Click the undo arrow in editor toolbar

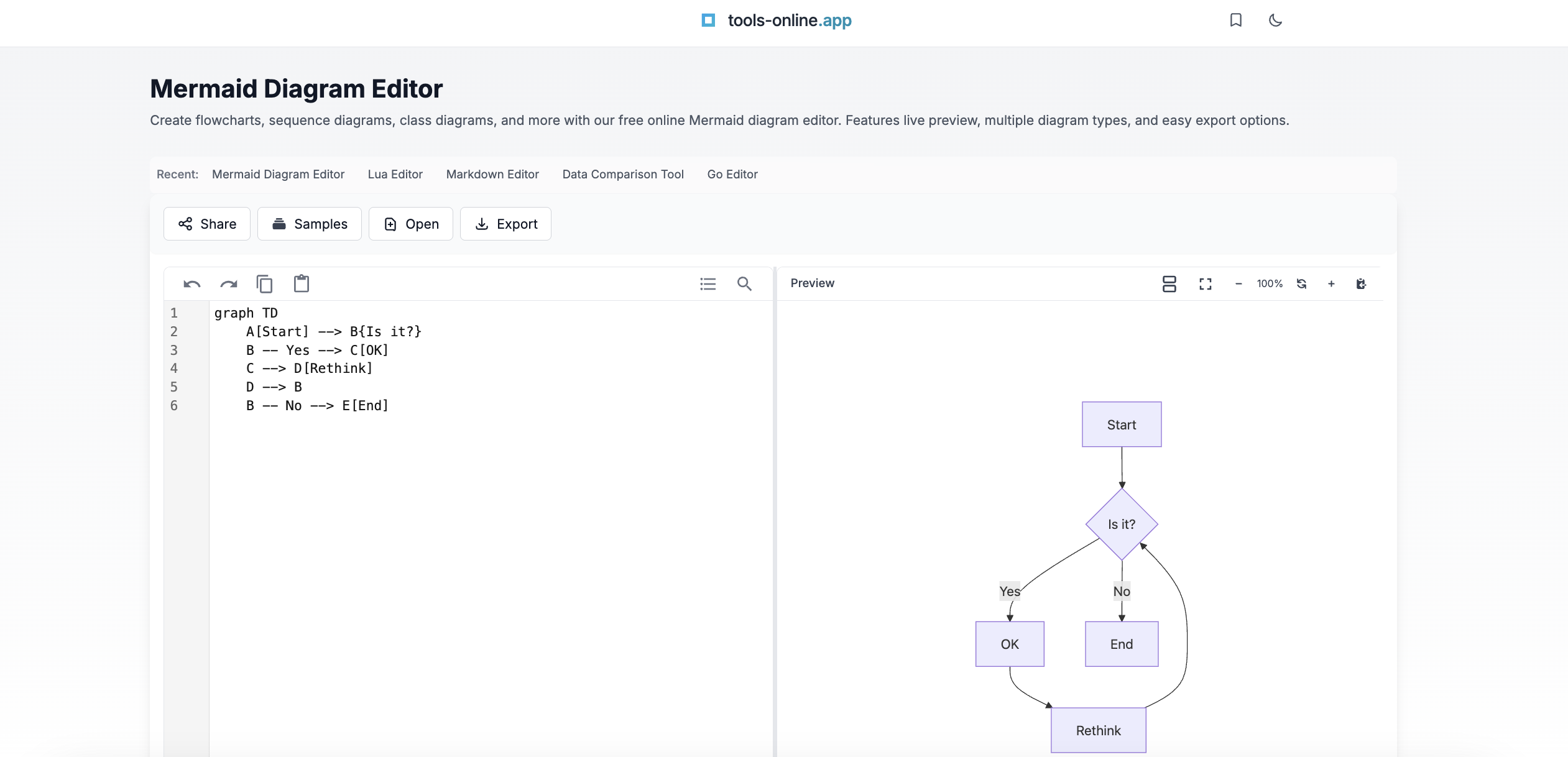191,284
